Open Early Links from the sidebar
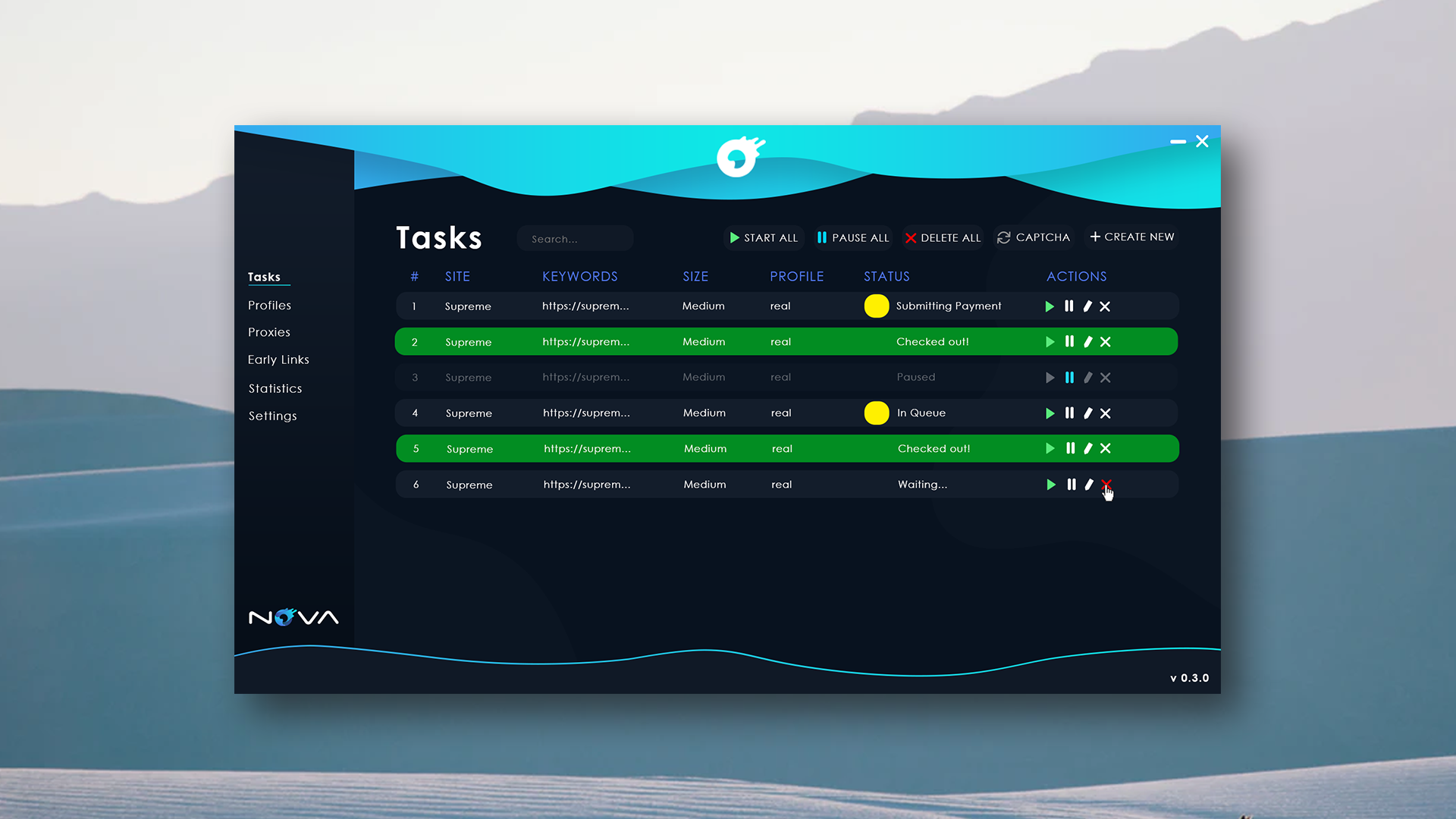 (278, 359)
